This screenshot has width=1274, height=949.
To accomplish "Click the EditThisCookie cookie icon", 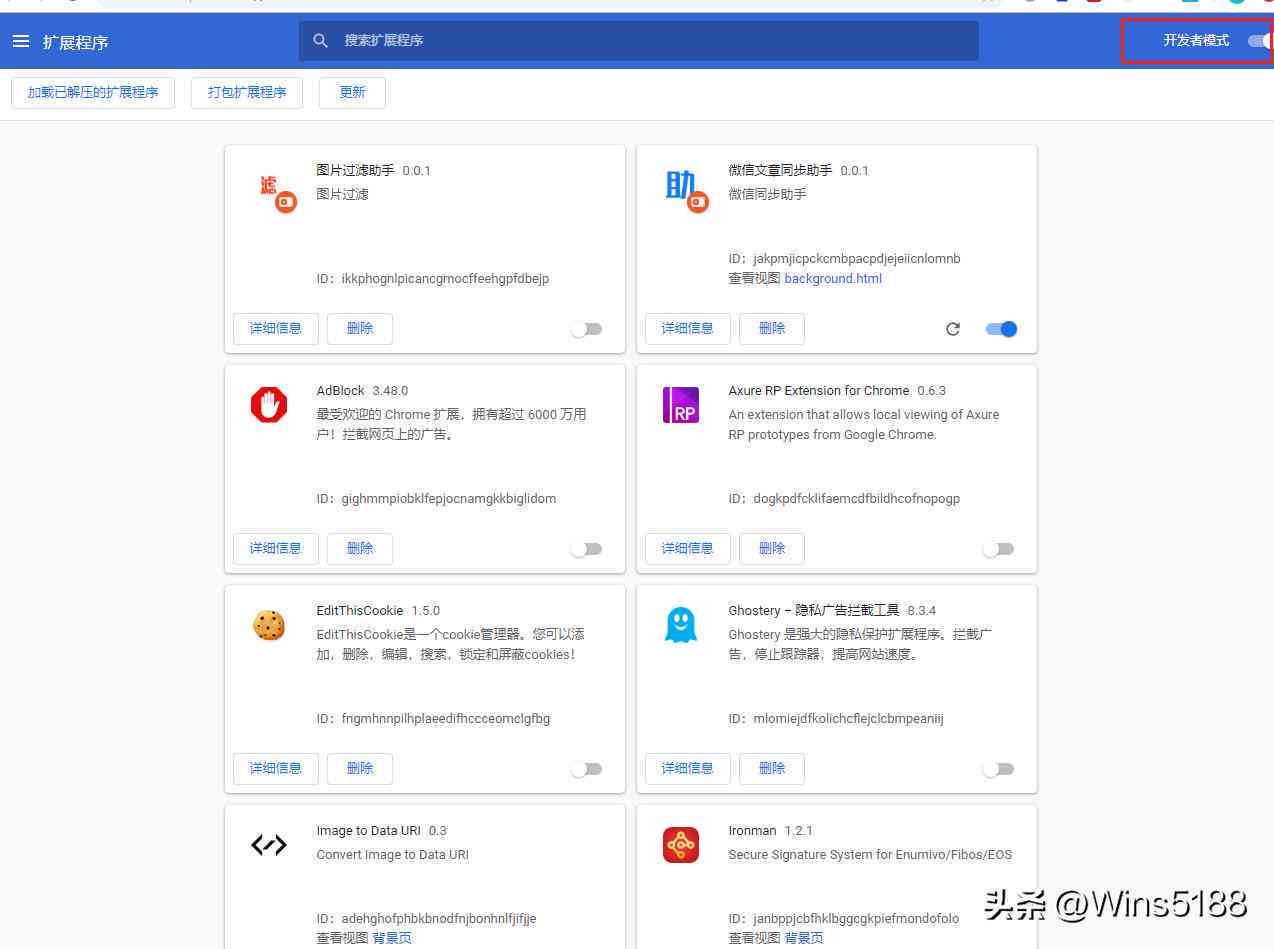I will point(269,625).
